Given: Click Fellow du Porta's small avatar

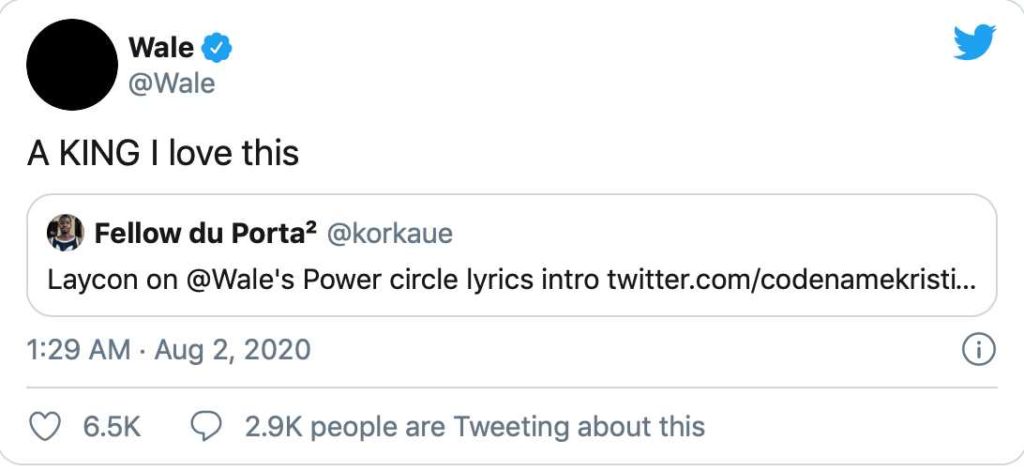Looking at the screenshot, I should point(64,235).
